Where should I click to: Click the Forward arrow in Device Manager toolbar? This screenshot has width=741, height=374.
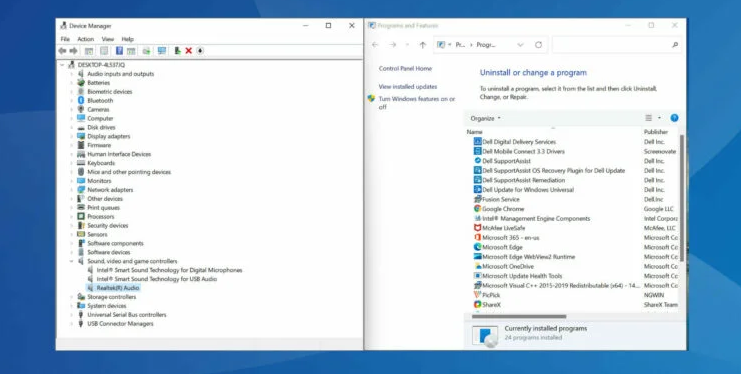point(73,51)
